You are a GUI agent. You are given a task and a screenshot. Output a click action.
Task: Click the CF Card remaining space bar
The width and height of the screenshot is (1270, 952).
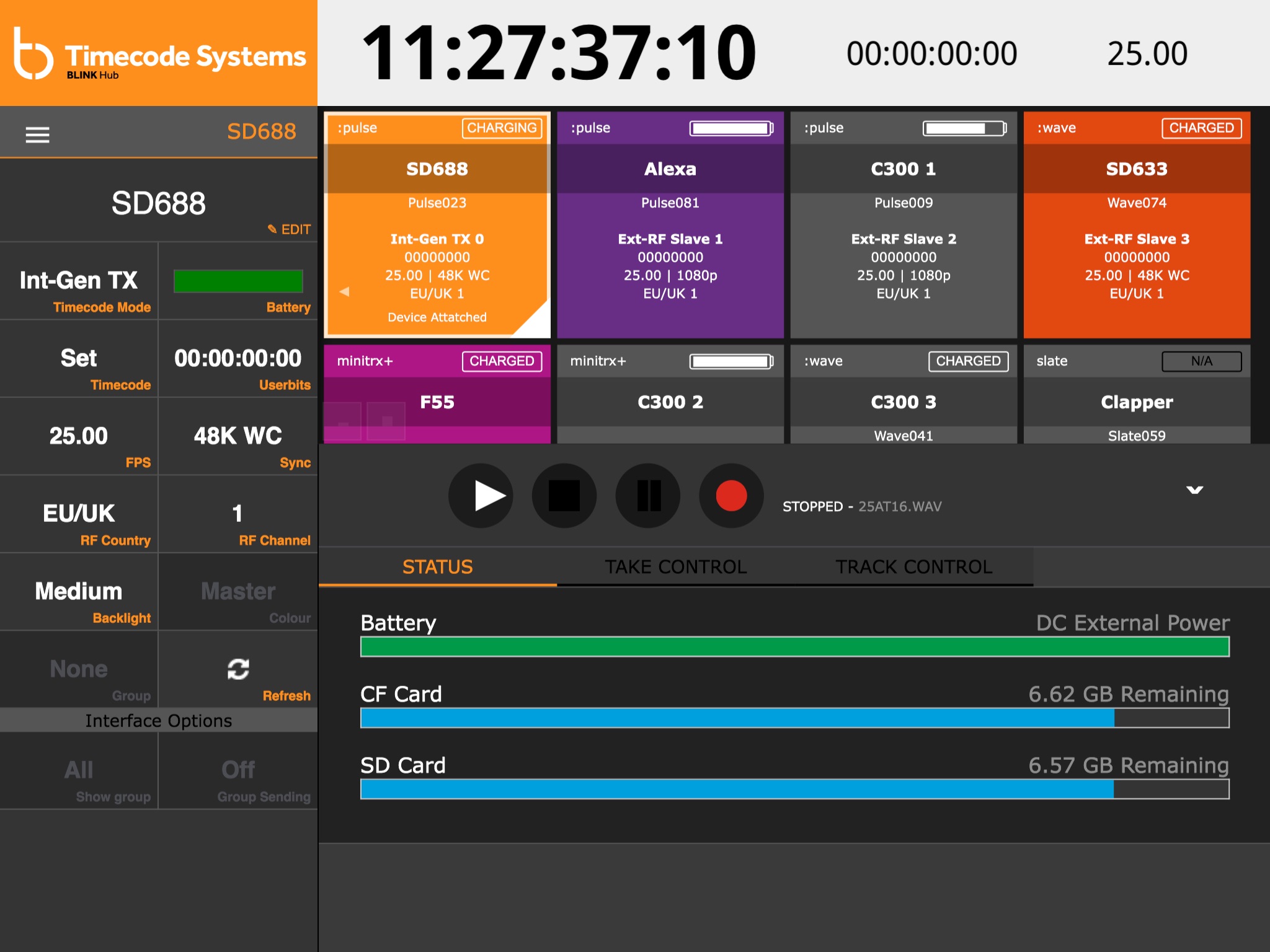[794, 718]
